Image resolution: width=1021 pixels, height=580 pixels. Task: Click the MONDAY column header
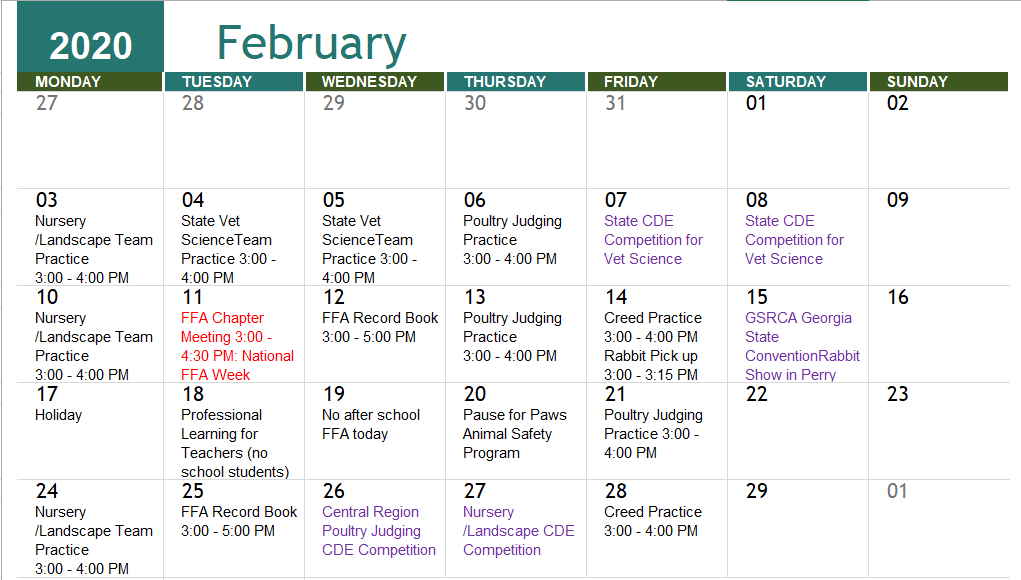click(x=68, y=82)
